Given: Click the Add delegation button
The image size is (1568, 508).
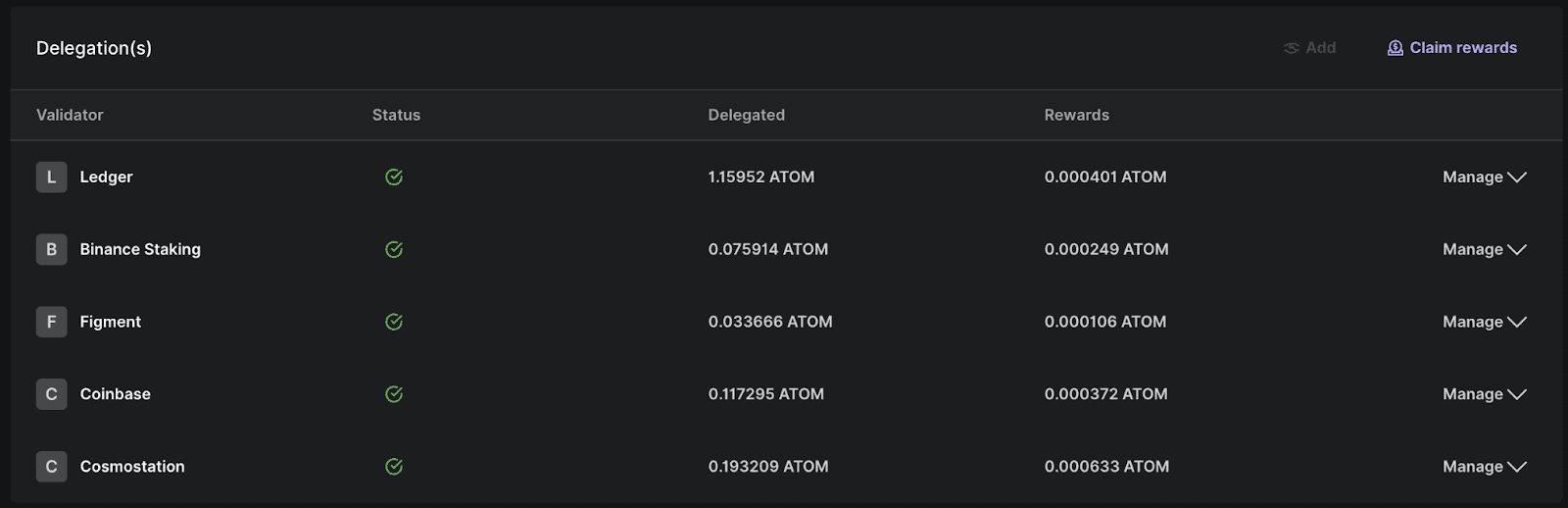Looking at the screenshot, I should pyautogui.click(x=1309, y=48).
